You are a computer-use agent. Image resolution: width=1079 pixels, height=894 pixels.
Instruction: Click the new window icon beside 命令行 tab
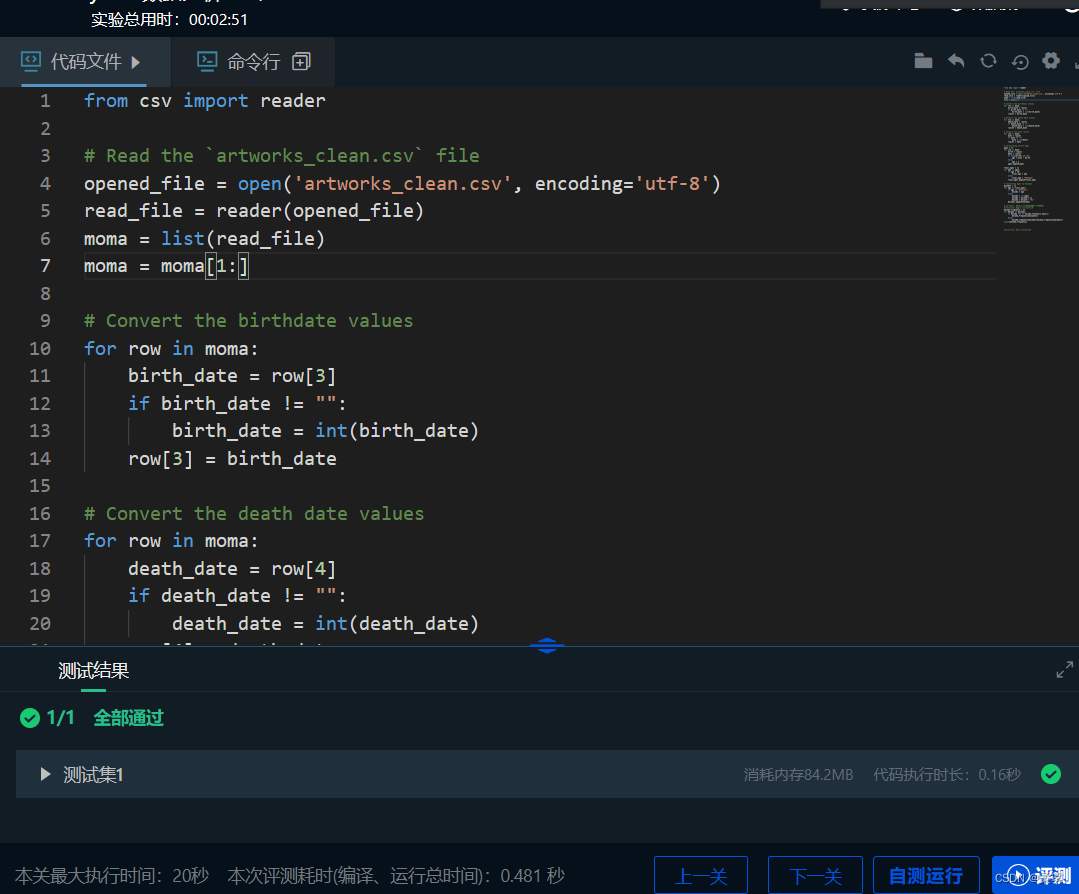(x=303, y=60)
